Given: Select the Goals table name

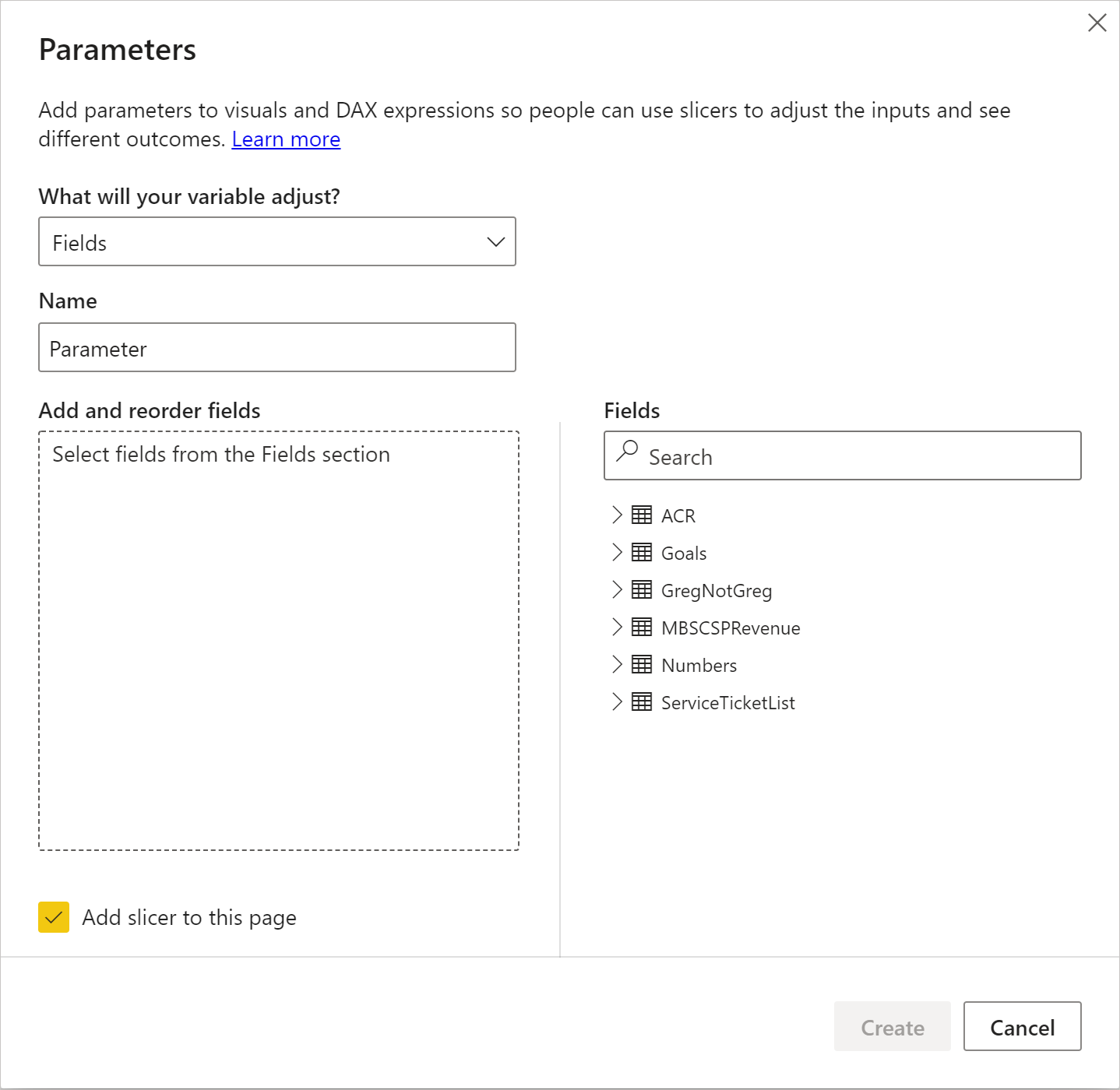Looking at the screenshot, I should (684, 554).
